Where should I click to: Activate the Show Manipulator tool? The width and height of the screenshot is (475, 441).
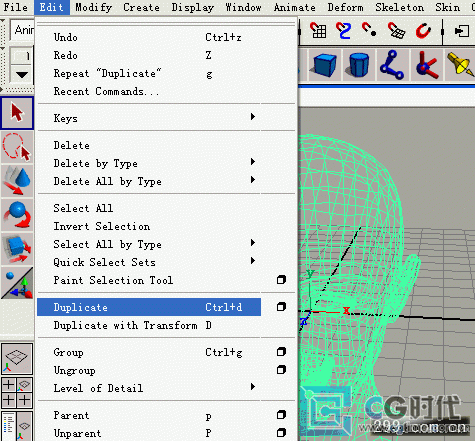pos(17,282)
